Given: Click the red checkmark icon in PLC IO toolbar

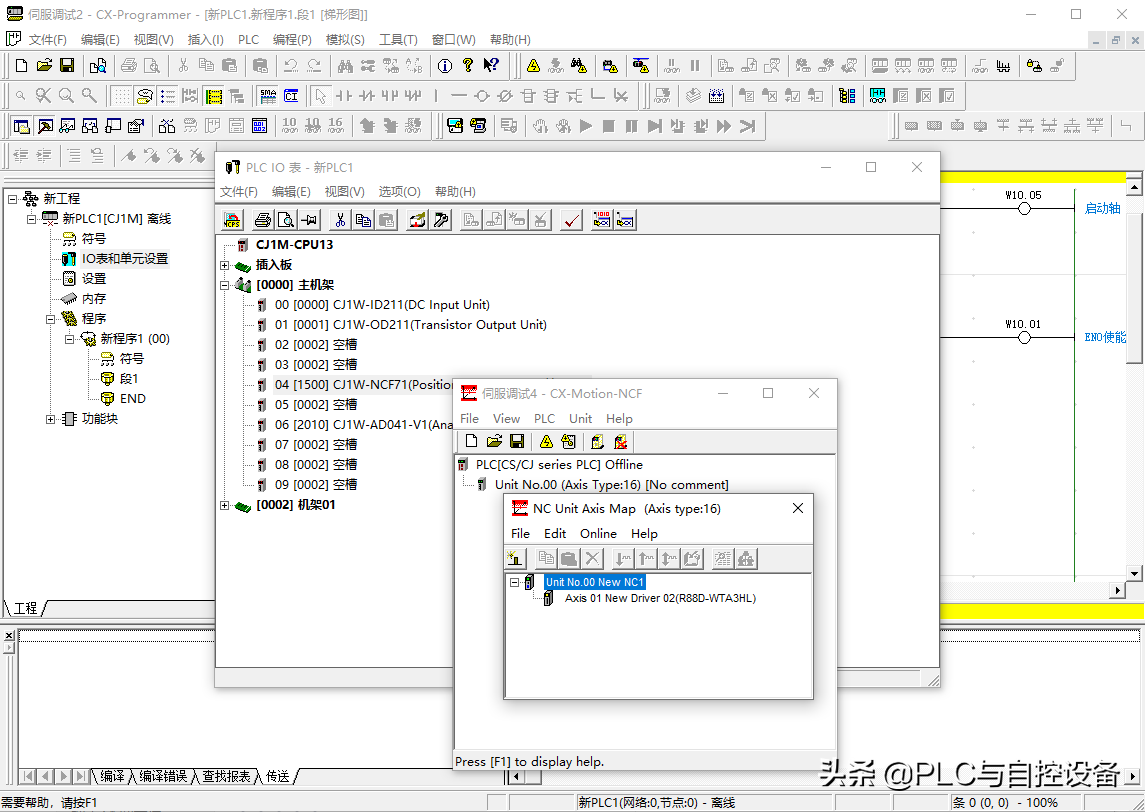Looking at the screenshot, I should (572, 220).
